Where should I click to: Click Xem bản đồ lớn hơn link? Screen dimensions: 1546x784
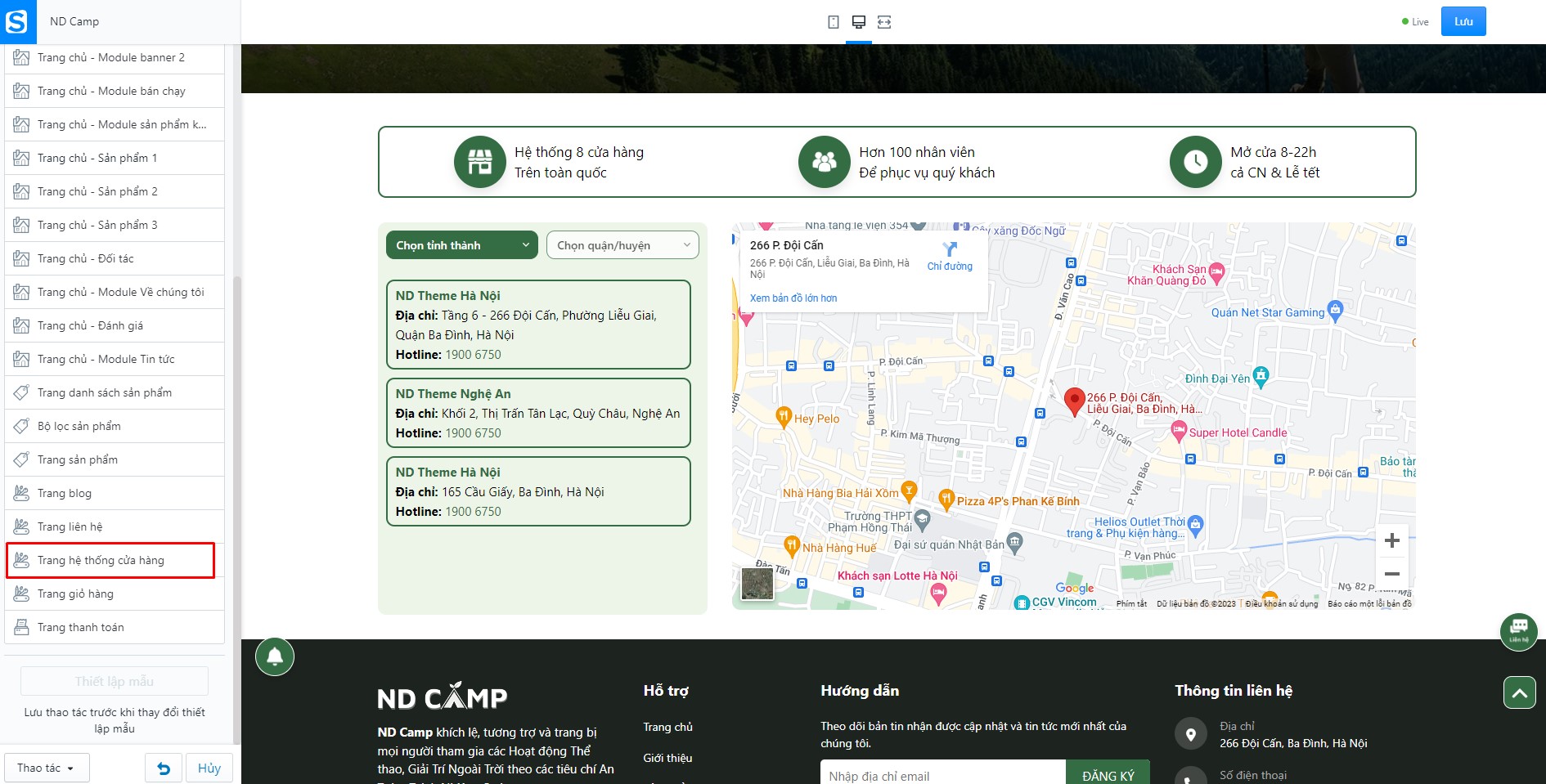coord(793,298)
